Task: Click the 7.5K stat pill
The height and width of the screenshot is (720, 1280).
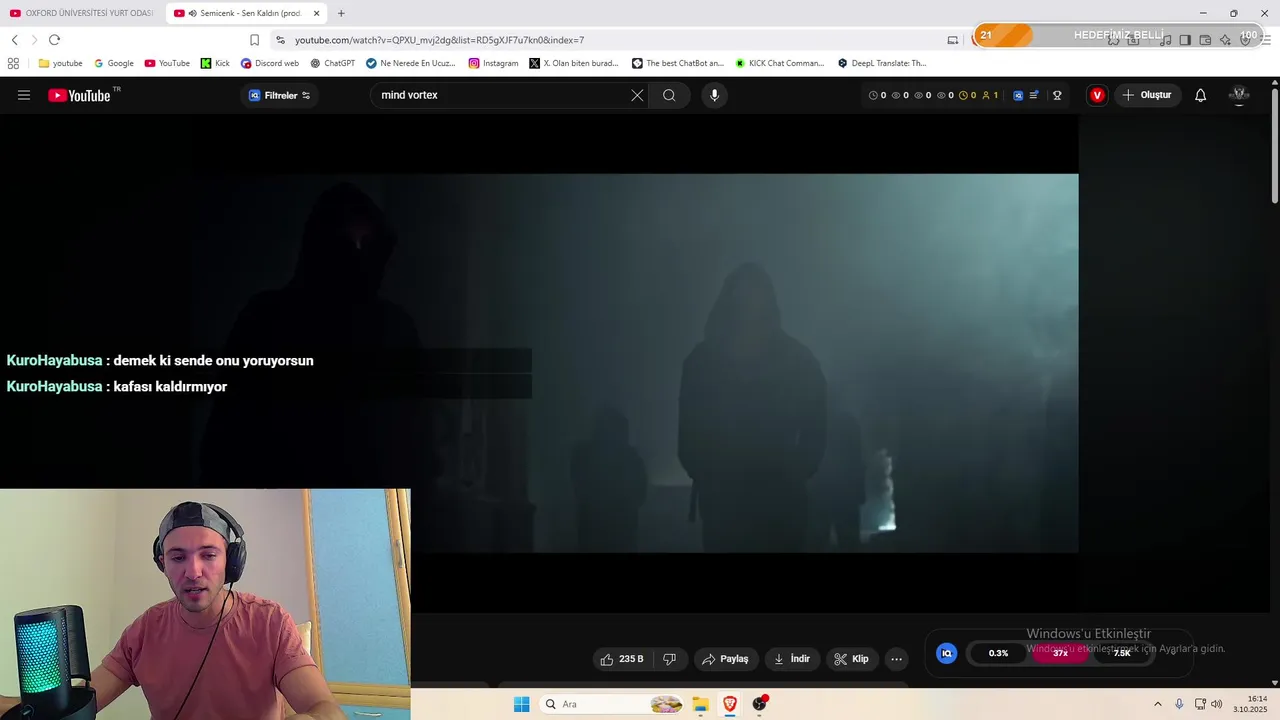Action: tap(1122, 653)
